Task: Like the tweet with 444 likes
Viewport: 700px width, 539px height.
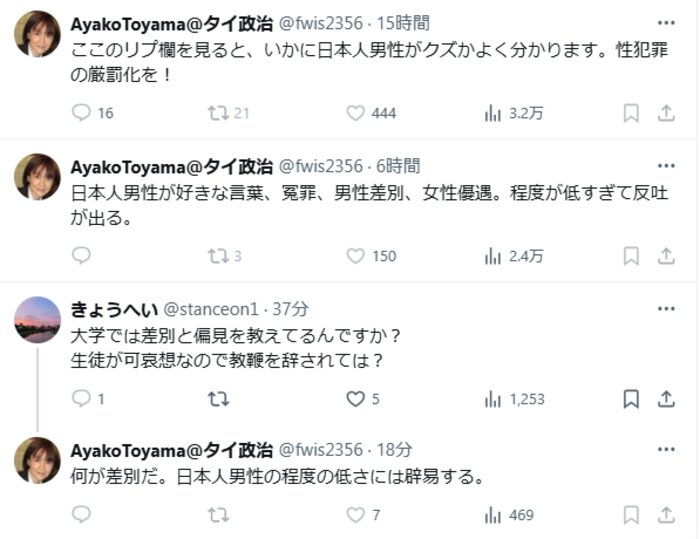Action: coord(355,113)
